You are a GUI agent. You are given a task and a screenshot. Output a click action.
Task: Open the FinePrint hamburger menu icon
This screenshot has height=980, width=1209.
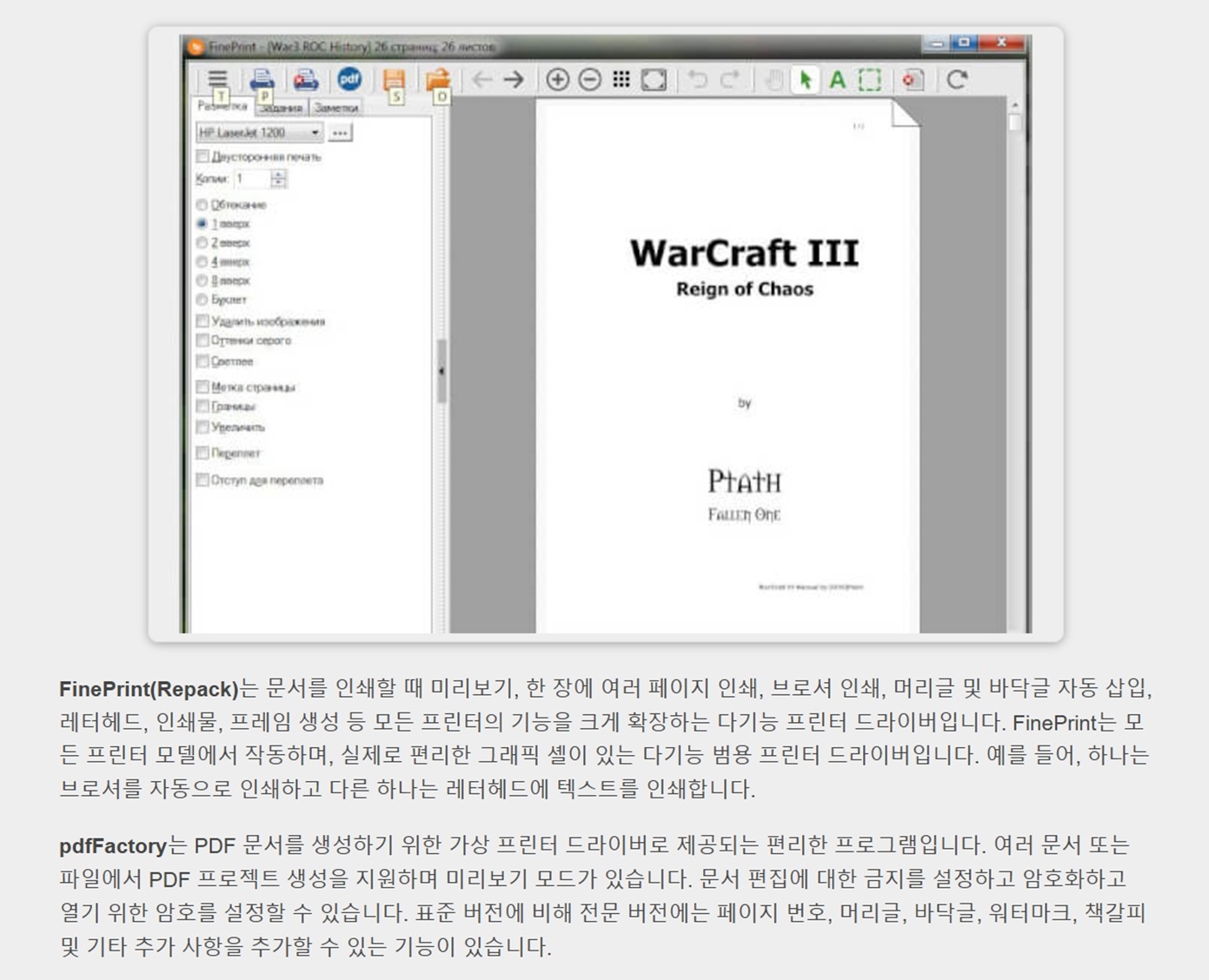tap(217, 79)
